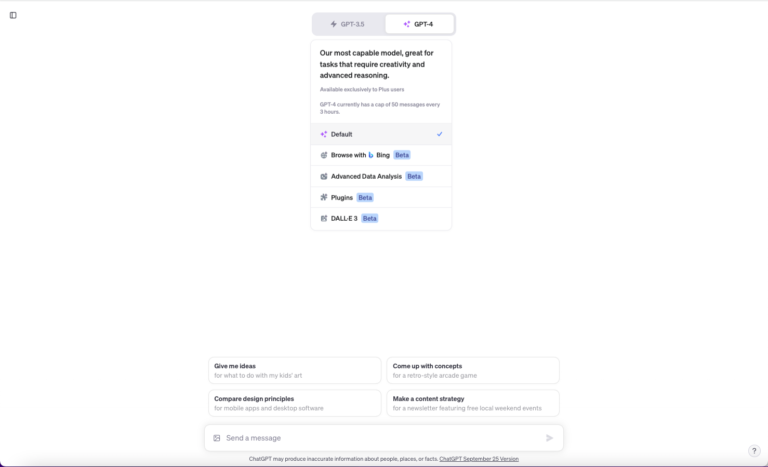Image resolution: width=768 pixels, height=467 pixels.
Task: Click the sparkle icon next to Default
Action: tap(324, 134)
